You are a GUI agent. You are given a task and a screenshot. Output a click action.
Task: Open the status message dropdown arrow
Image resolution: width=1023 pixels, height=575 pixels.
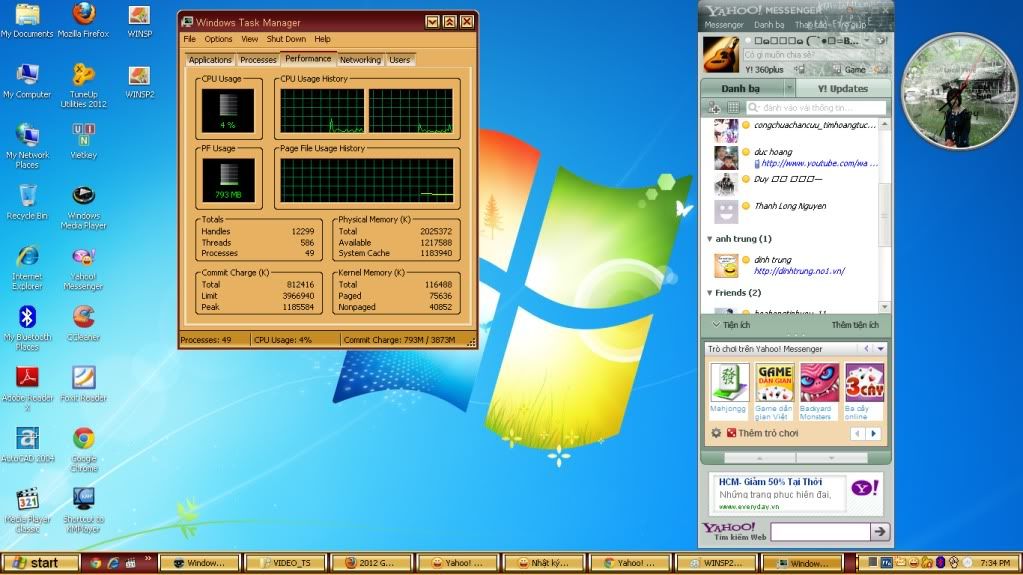tap(866, 40)
